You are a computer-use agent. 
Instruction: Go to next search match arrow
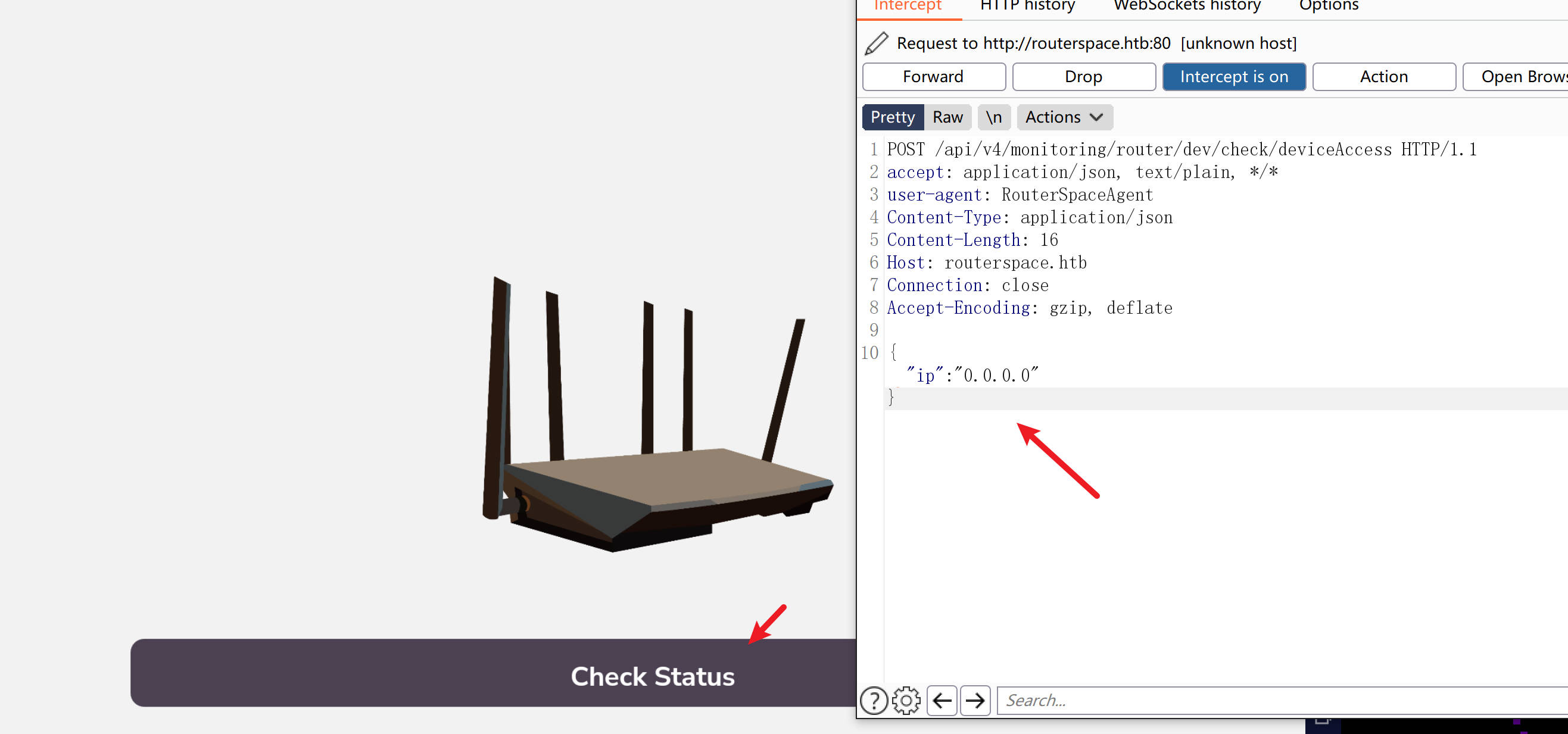[x=975, y=700]
